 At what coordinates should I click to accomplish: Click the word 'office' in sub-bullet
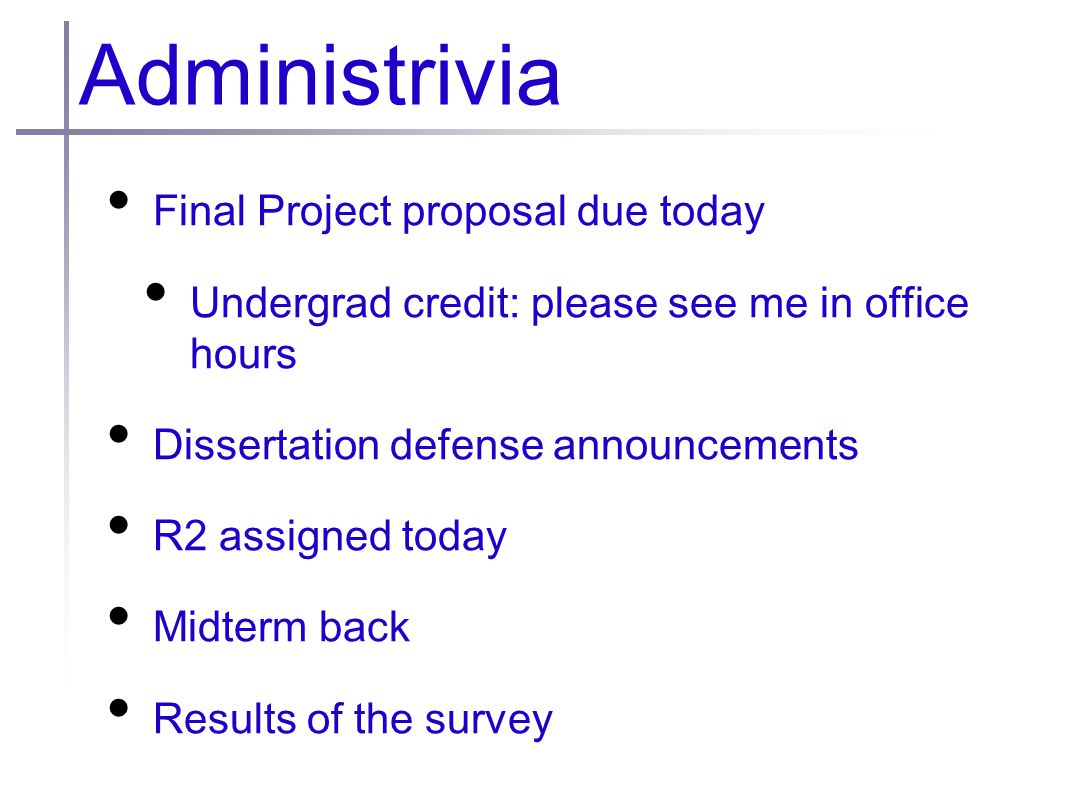[x=916, y=303]
